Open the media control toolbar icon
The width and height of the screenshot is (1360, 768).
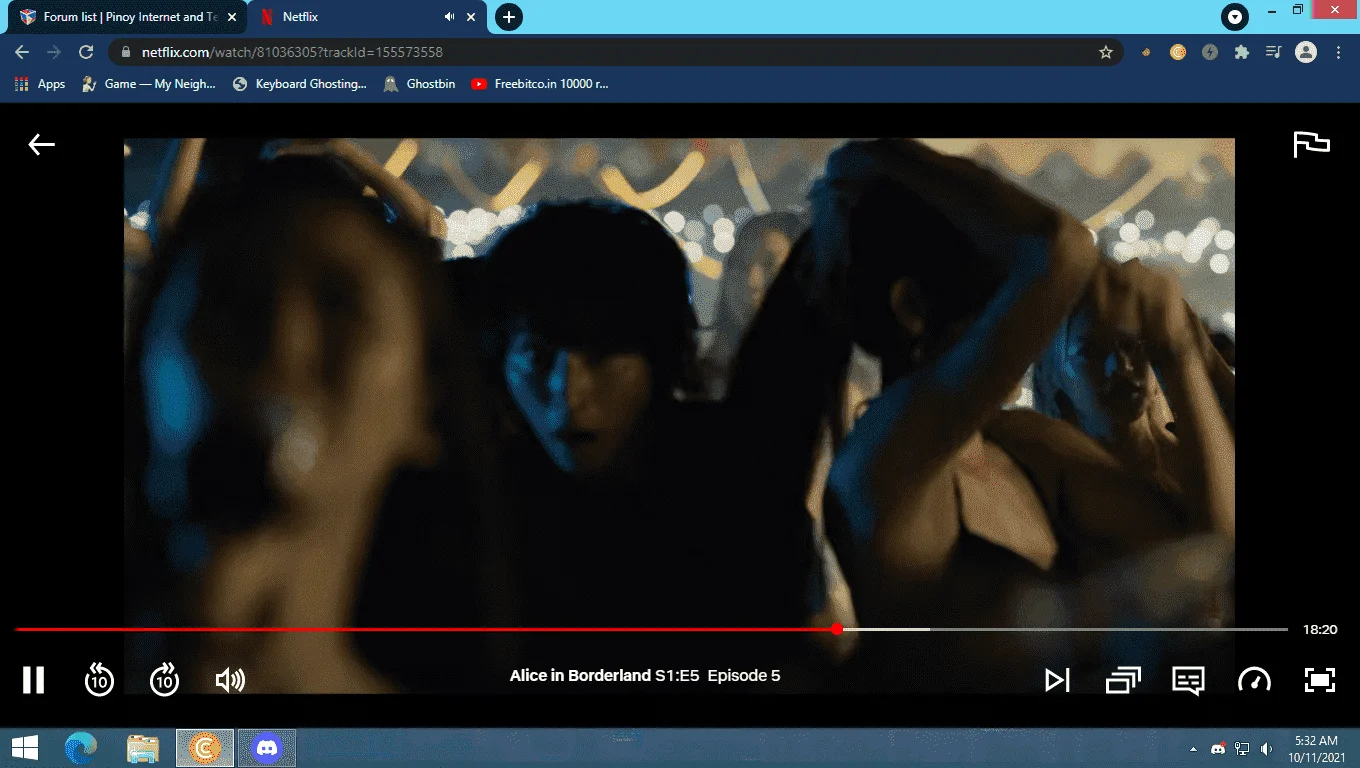point(1273,52)
